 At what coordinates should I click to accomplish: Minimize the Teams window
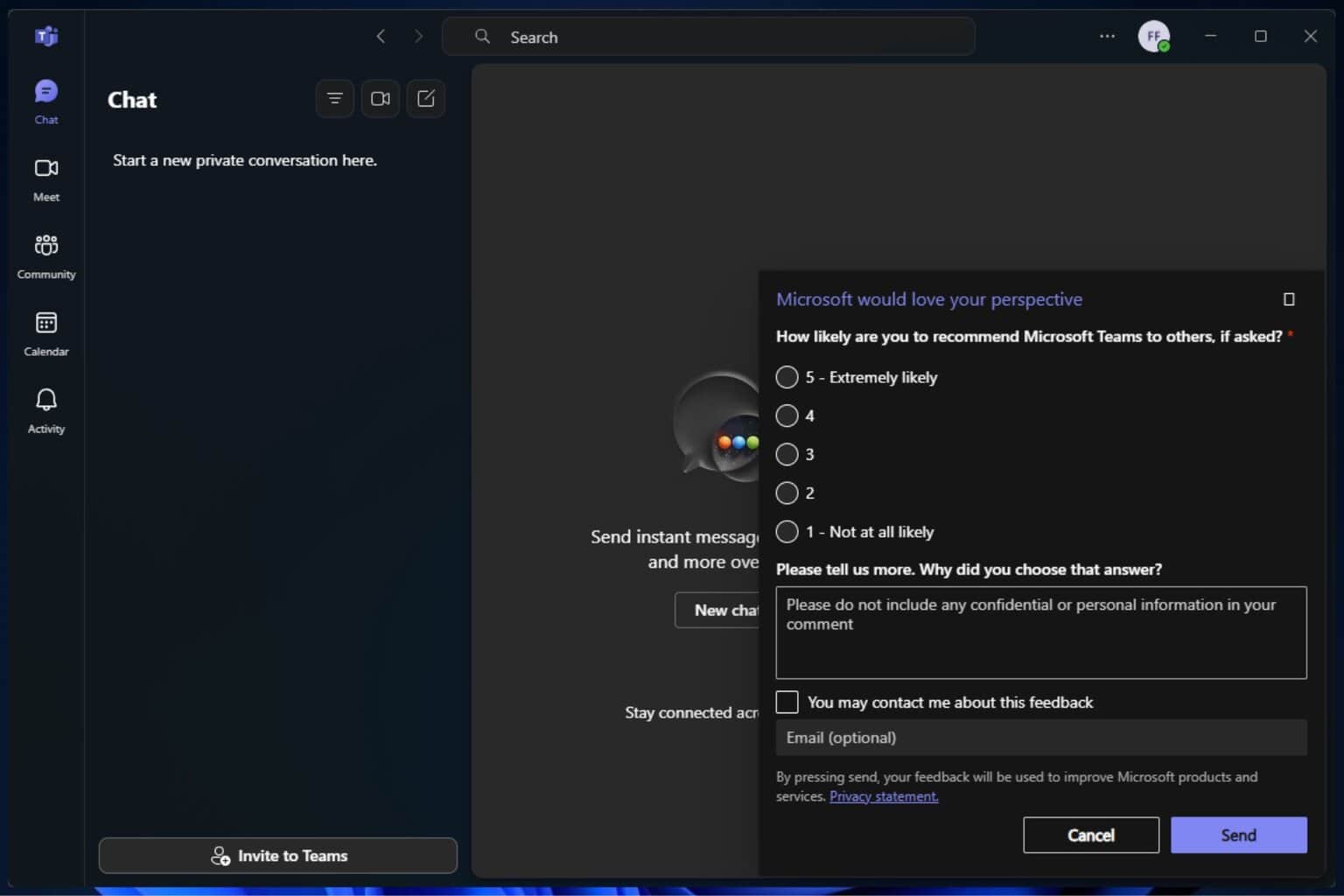point(1211,36)
